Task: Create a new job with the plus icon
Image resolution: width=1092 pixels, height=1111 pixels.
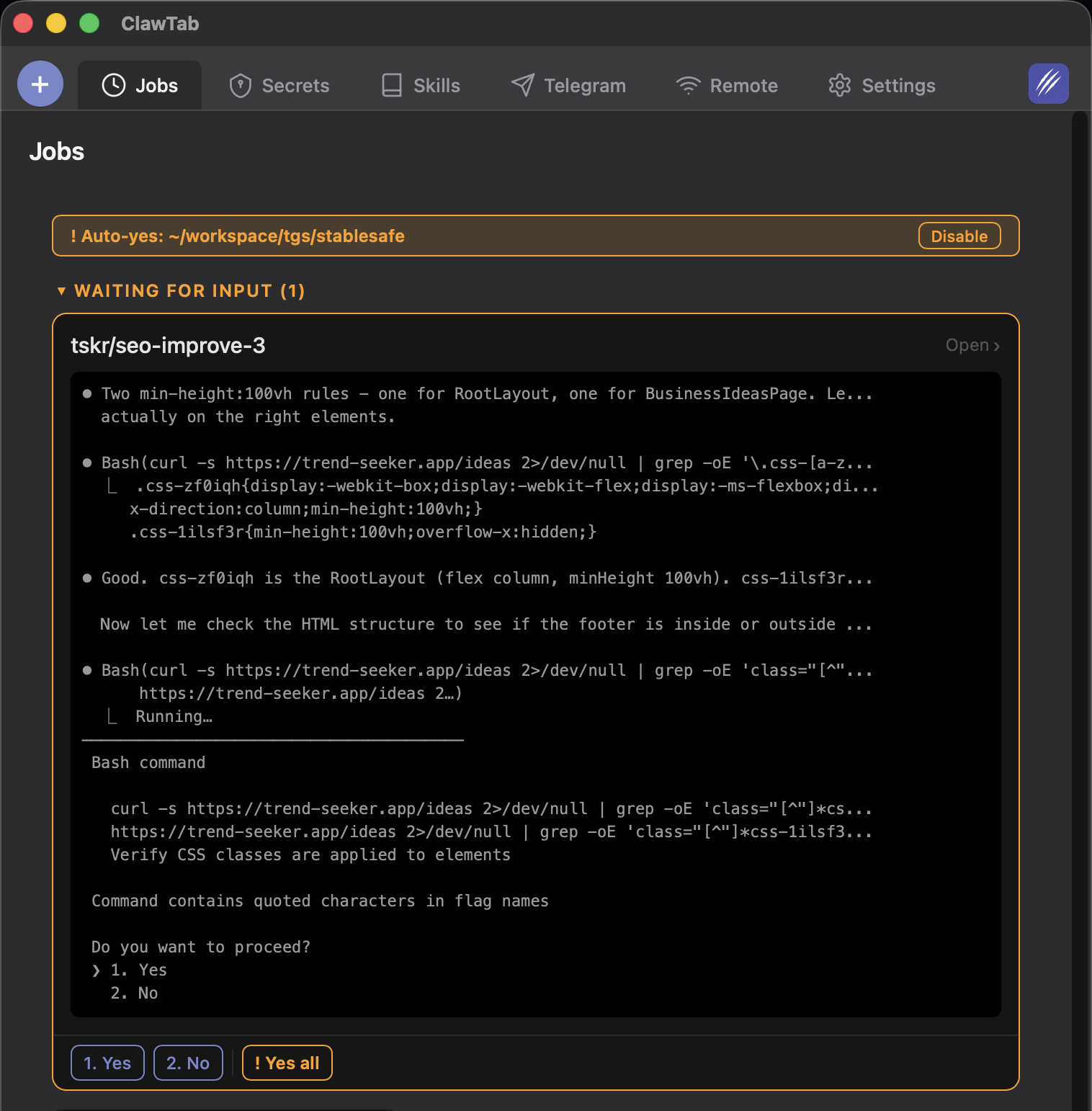Action: pos(40,84)
